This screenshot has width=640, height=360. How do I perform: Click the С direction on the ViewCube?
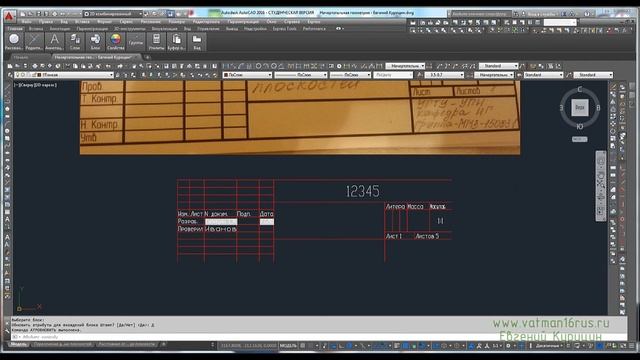click(x=580, y=89)
